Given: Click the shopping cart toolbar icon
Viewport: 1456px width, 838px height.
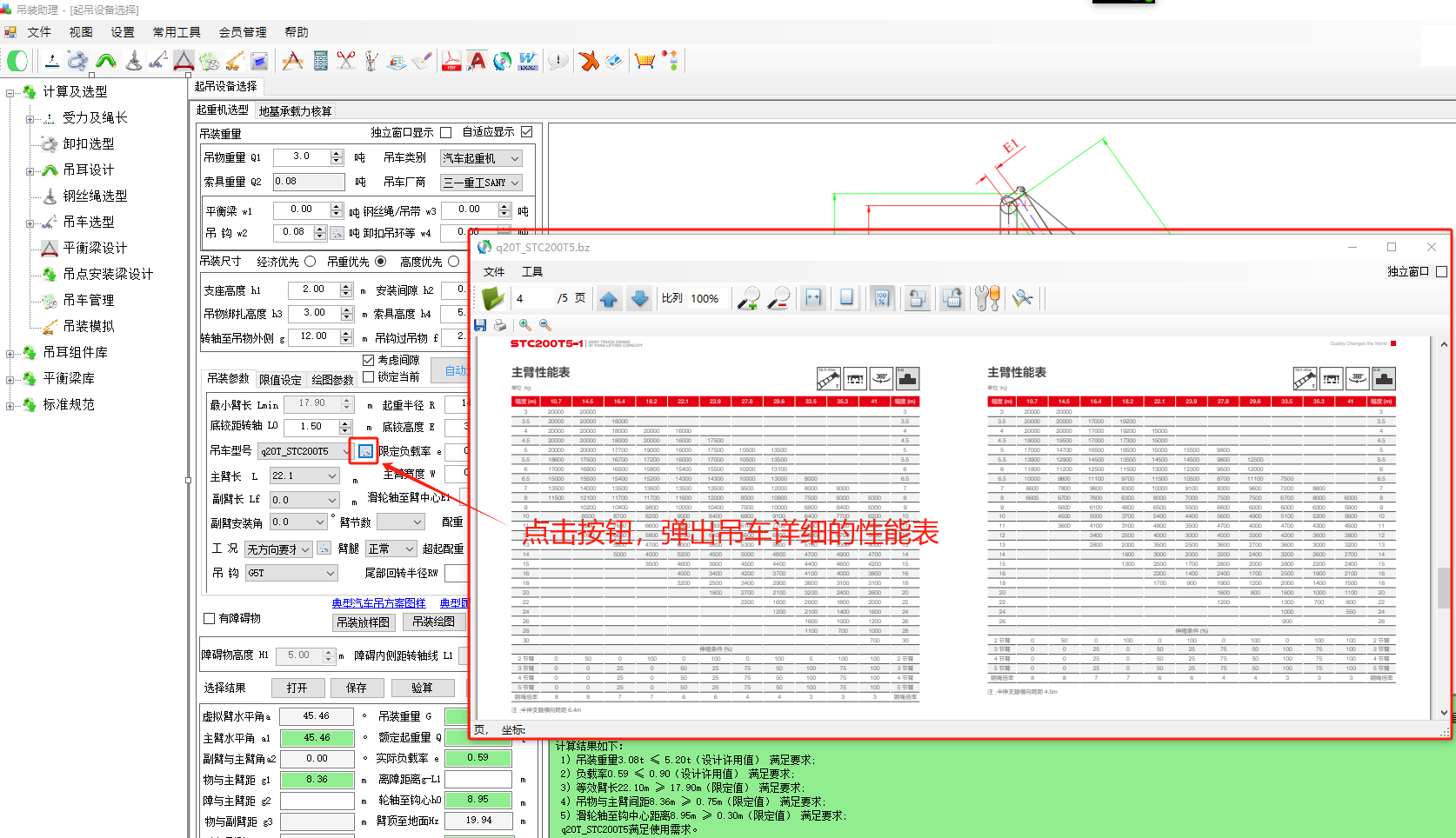Looking at the screenshot, I should point(645,60).
